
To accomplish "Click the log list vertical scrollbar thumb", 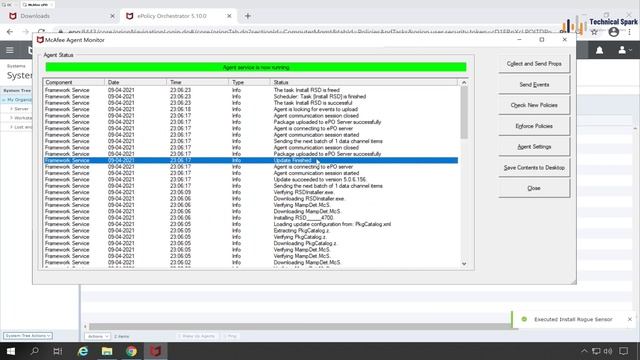I will click(464, 113).
